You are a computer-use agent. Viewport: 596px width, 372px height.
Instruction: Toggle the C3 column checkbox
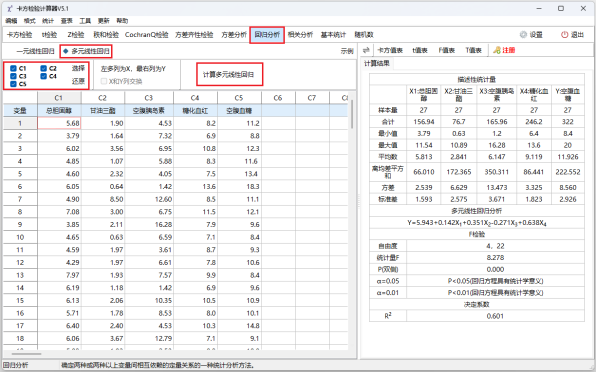pyautogui.click(x=13, y=76)
